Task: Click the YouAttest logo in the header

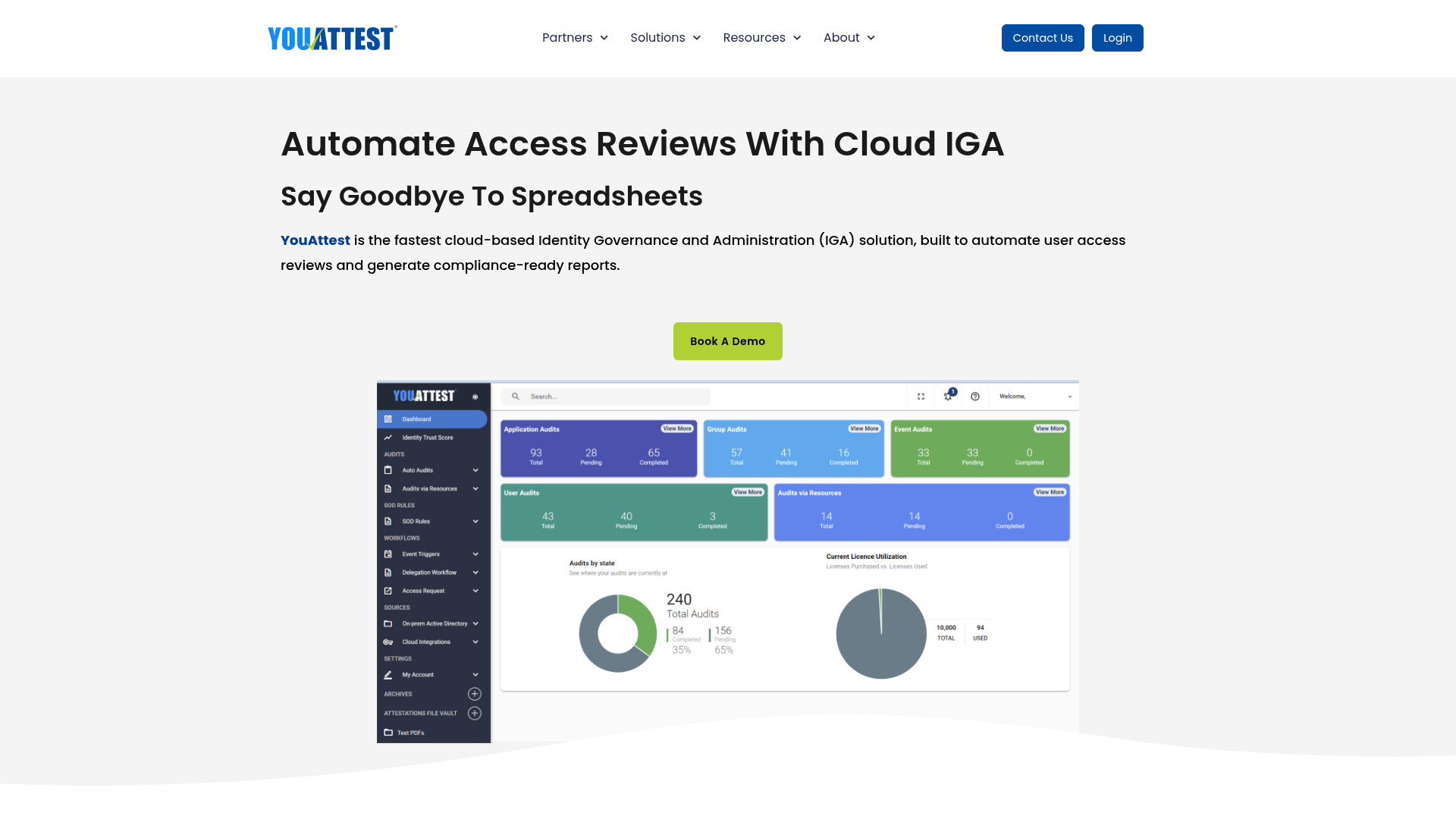Action: 332,38
